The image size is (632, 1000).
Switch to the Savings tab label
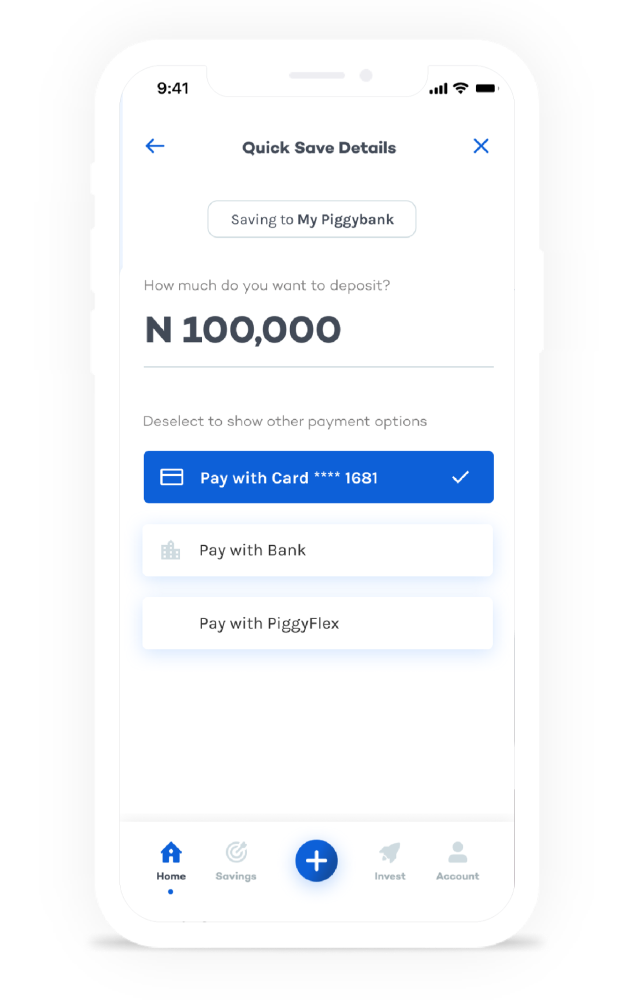[236, 876]
